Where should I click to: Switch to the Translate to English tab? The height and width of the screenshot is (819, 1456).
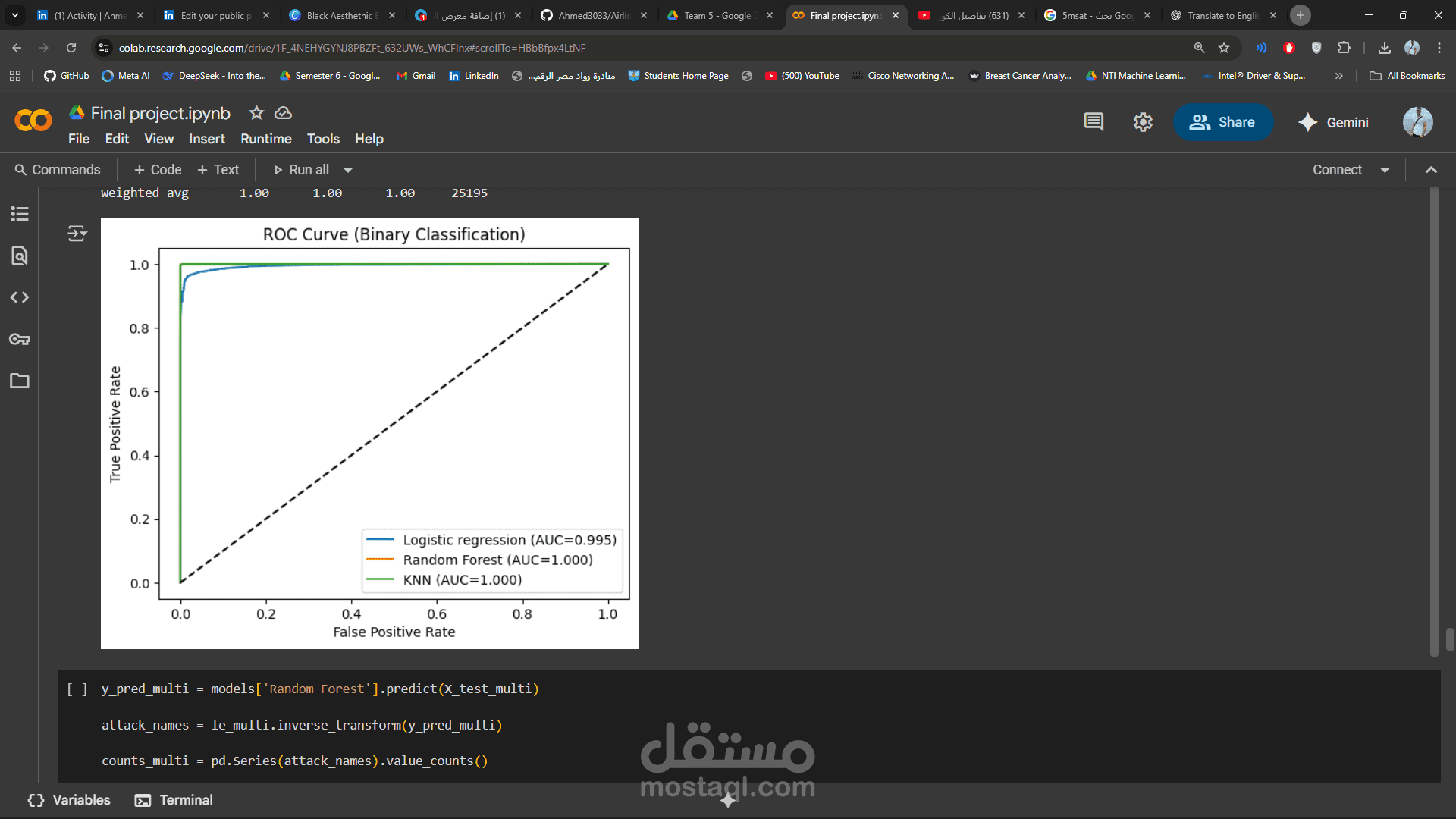(1223, 15)
